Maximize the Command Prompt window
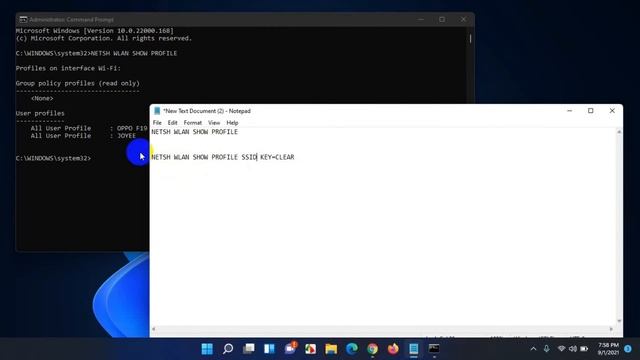The height and width of the screenshot is (360, 640). click(x=442, y=19)
